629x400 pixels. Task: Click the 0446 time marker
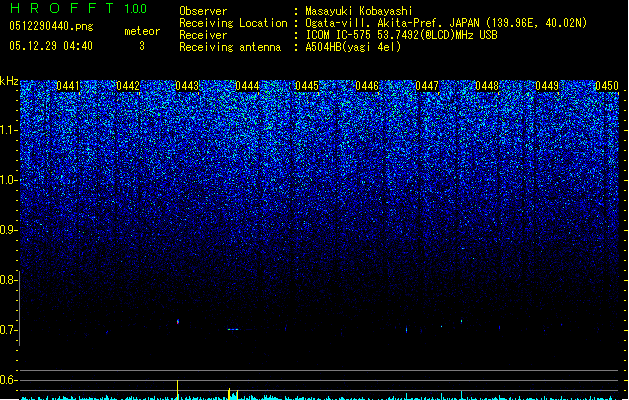(367, 86)
